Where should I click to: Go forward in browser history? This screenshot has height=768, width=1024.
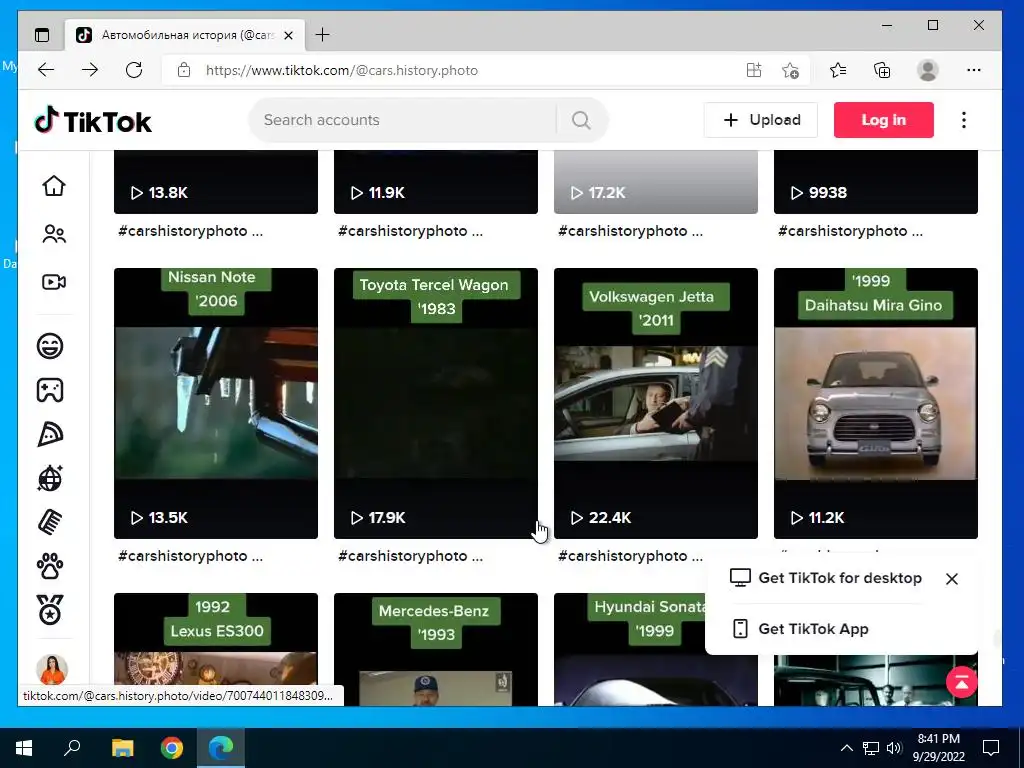coord(90,70)
